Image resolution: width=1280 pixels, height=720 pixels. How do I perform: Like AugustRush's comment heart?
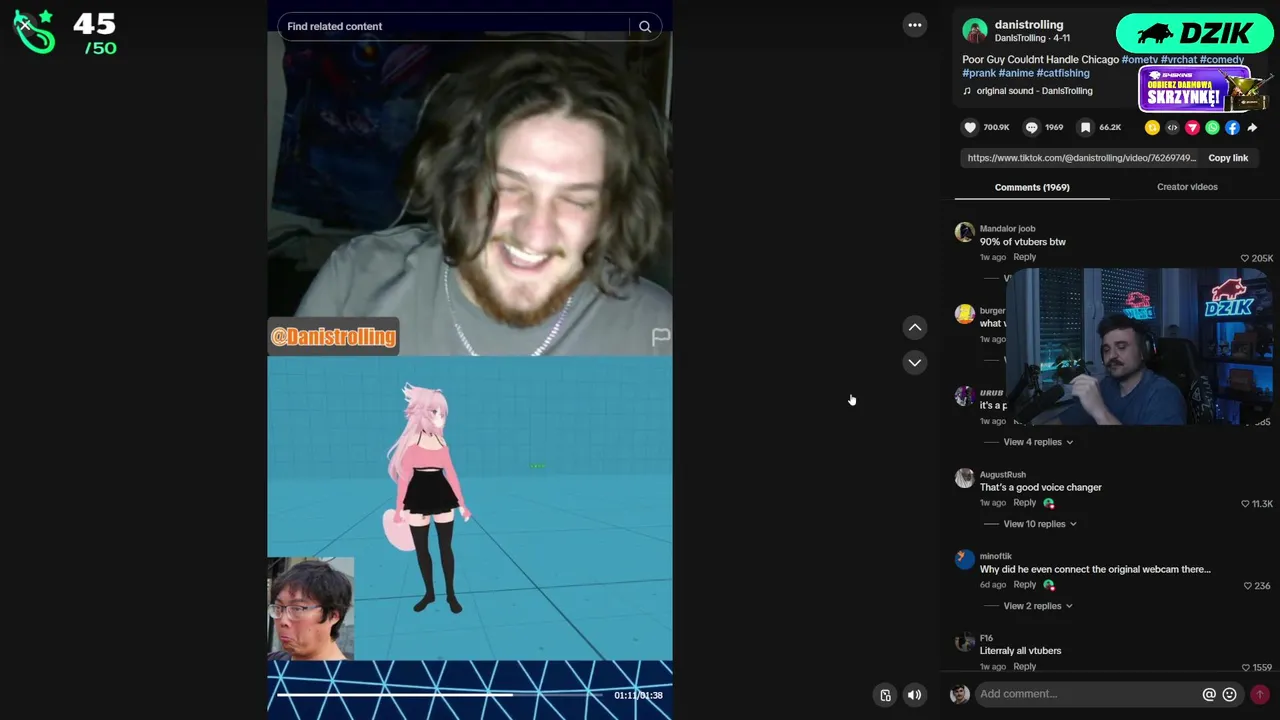click(x=1245, y=504)
